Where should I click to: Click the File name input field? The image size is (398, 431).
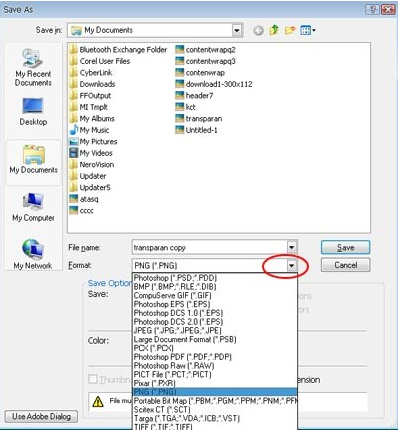pyautogui.click(x=210, y=248)
